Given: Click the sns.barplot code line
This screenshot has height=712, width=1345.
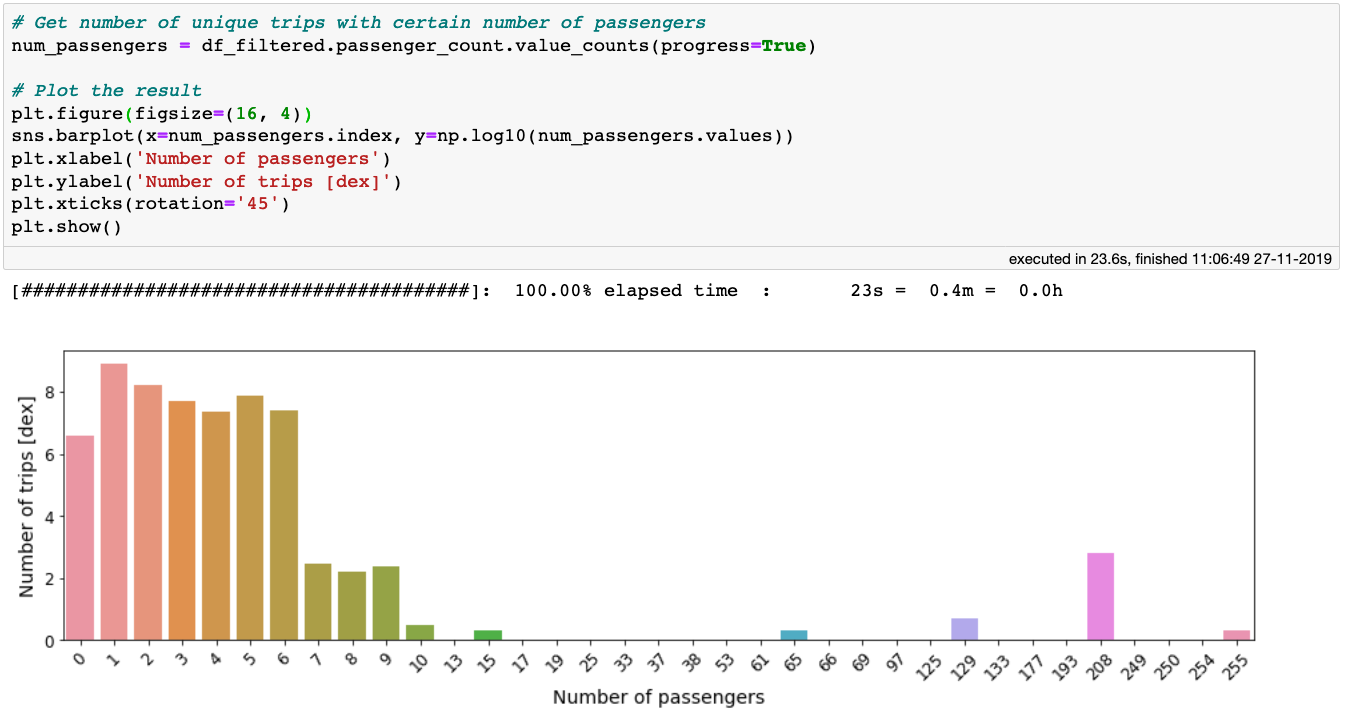Looking at the screenshot, I should 402,135.
